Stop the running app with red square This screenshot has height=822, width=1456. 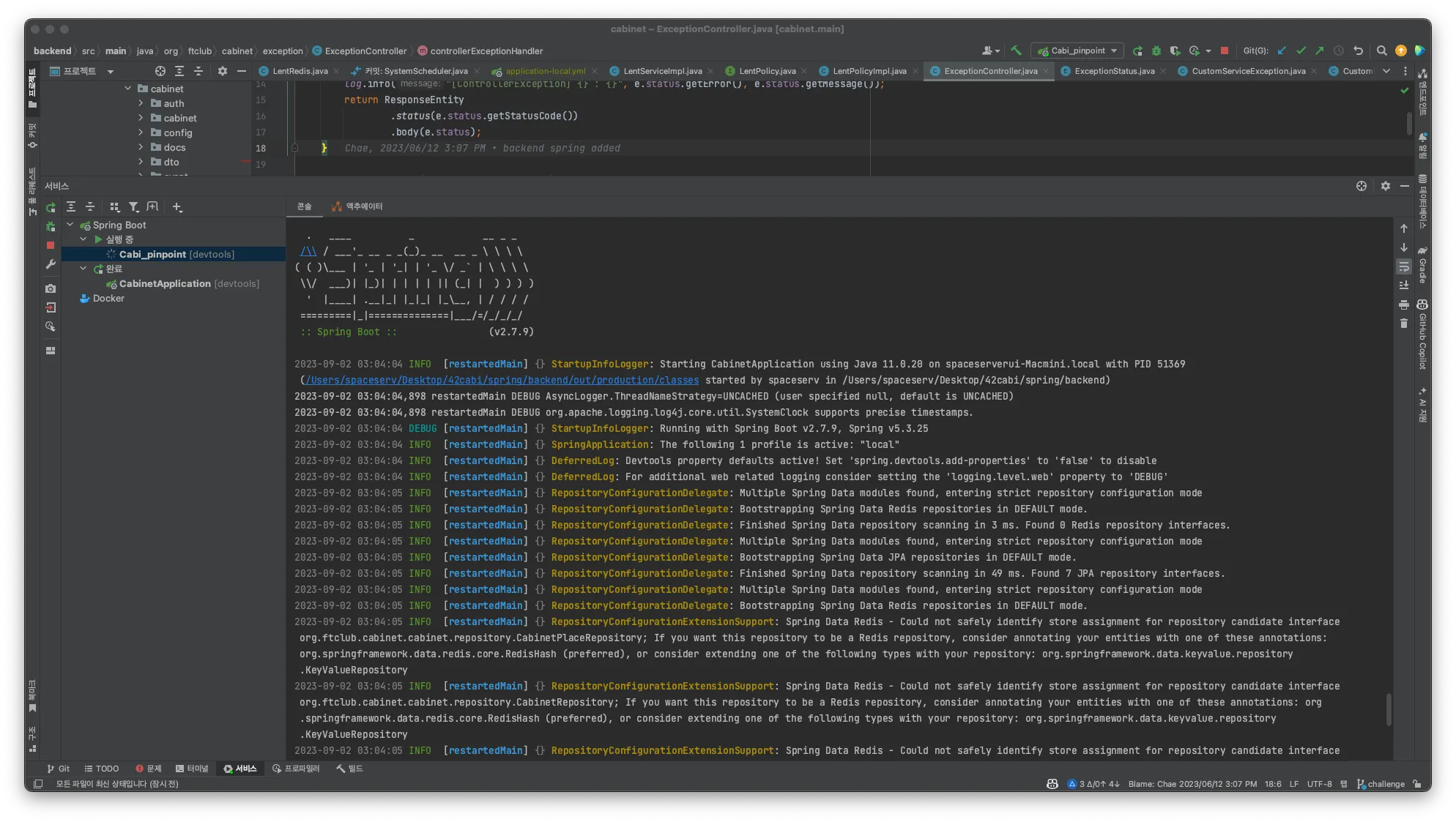(1225, 51)
